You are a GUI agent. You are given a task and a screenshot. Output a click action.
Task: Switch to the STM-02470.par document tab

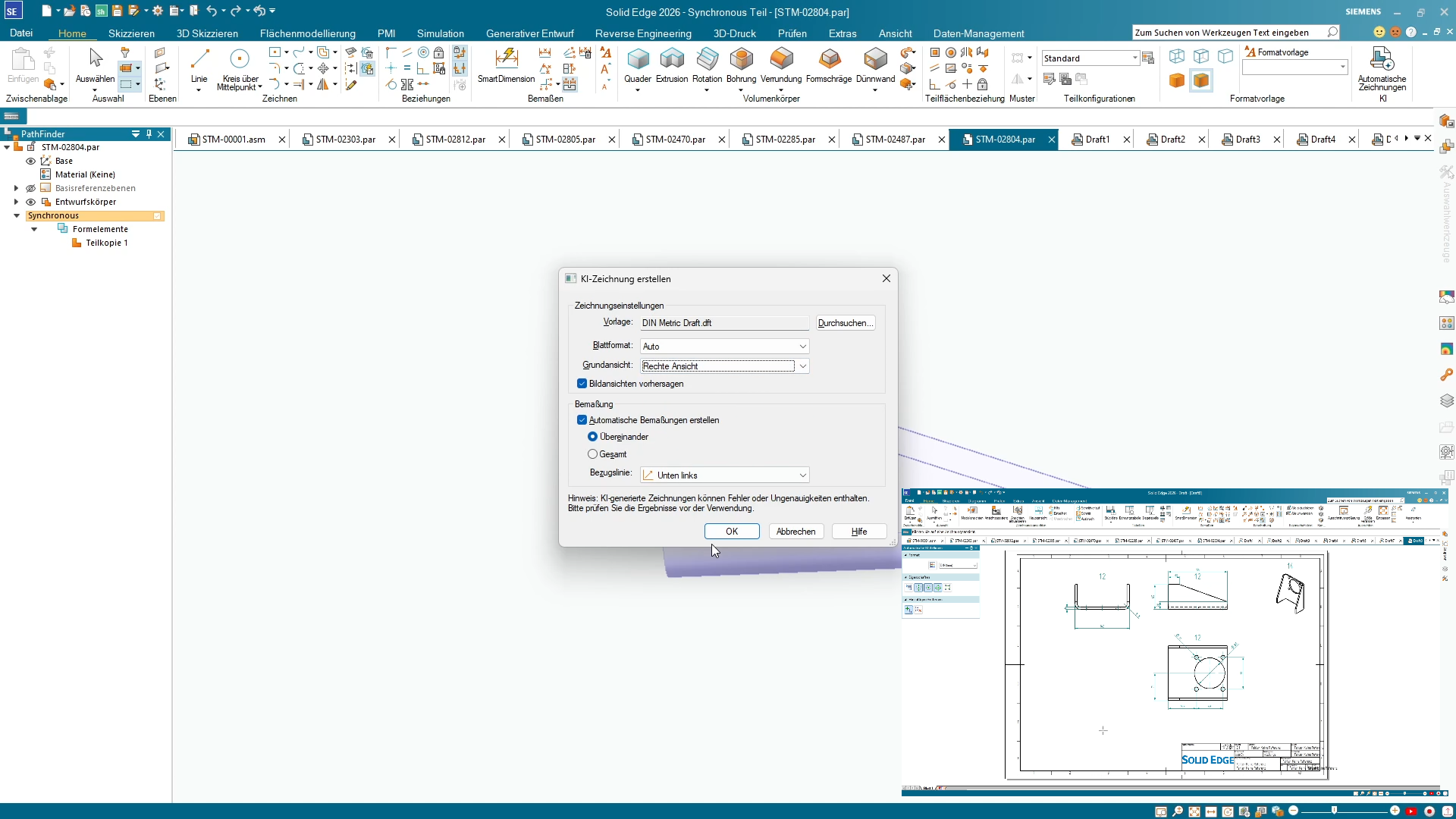coord(675,140)
